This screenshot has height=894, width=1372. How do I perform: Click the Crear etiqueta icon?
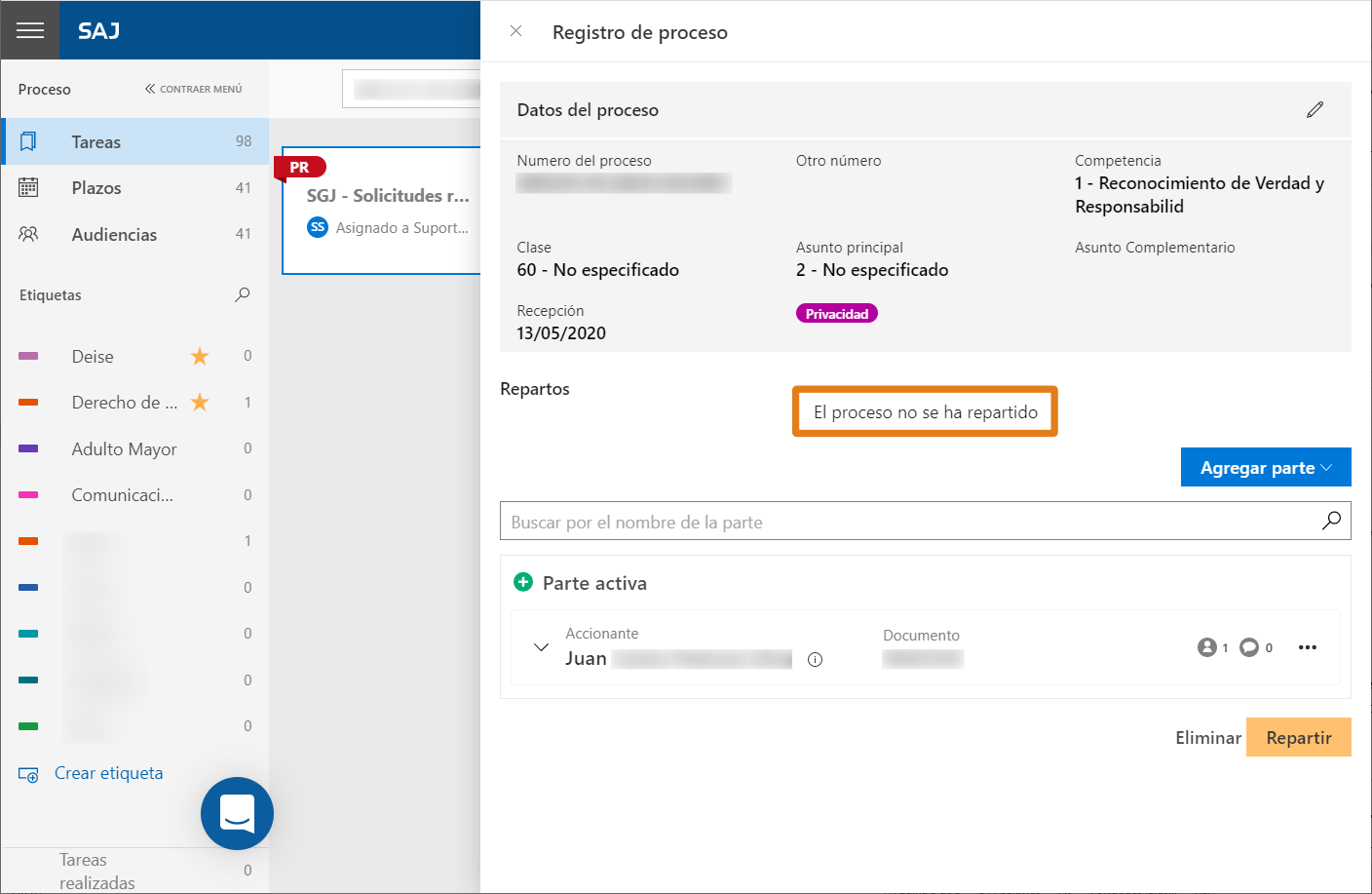(29, 774)
